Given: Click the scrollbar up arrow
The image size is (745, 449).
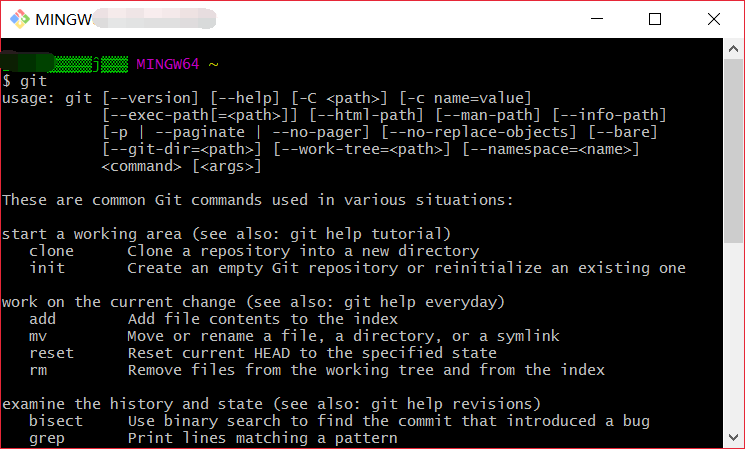Looking at the screenshot, I should coord(733,48).
